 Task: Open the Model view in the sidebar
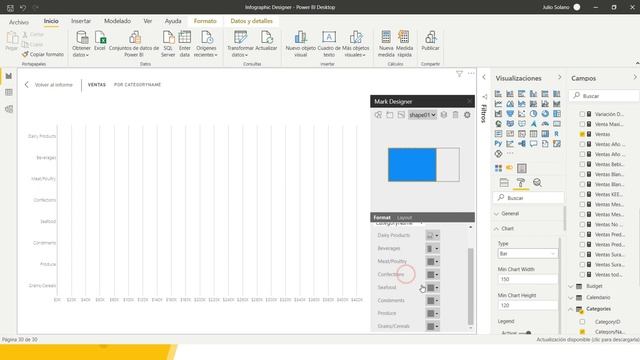9,109
